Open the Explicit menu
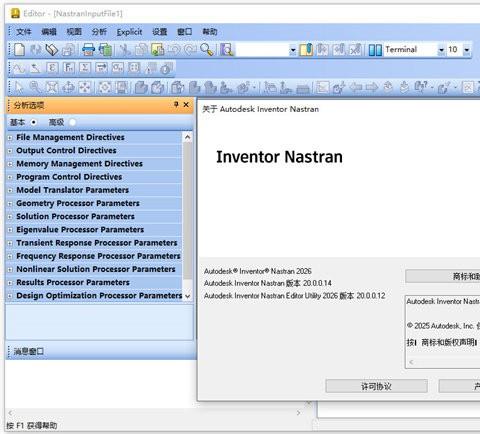The image size is (480, 434). click(x=129, y=32)
